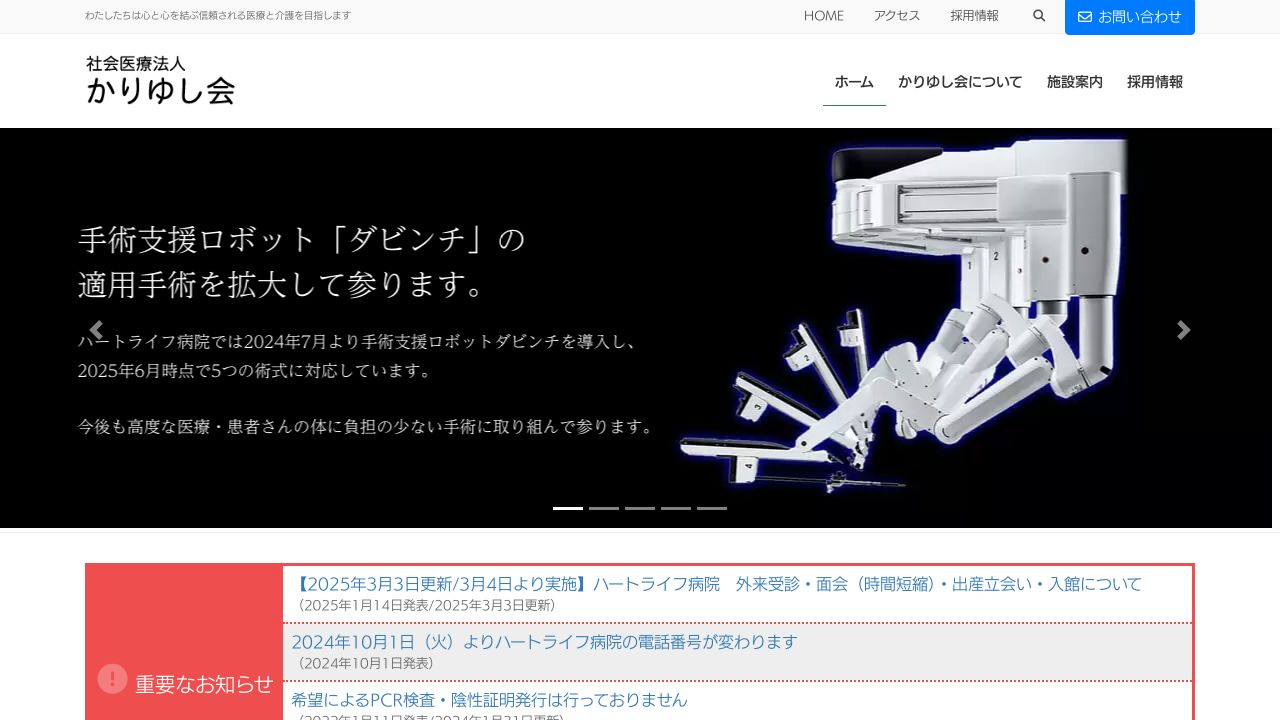Jump to third carousel slide indicator
1280x720 pixels.
pyautogui.click(x=640, y=508)
